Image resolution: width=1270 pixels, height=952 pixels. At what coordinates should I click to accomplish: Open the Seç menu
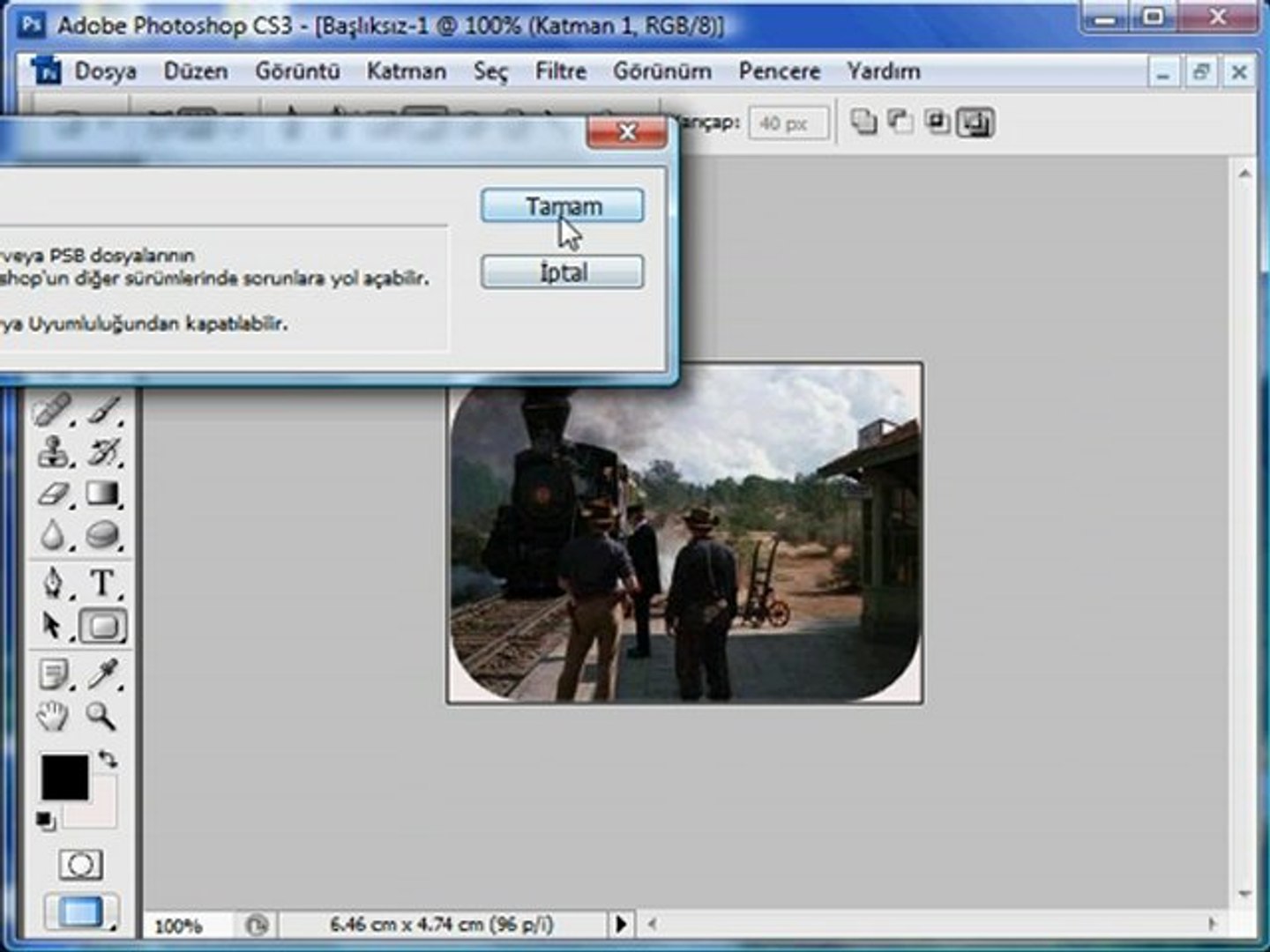point(490,71)
